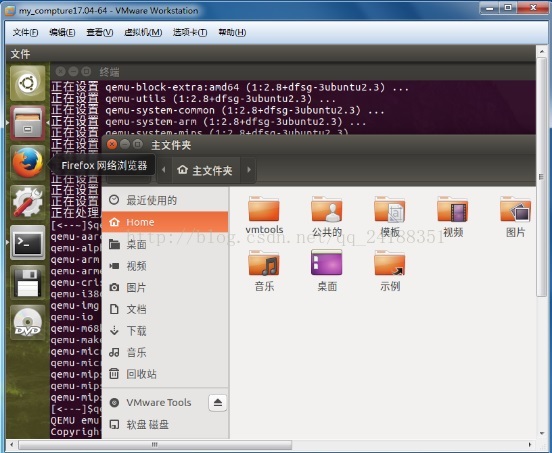
Task: Open the purple 桌面 desktop folder icon
Action: pyautogui.click(x=327, y=270)
